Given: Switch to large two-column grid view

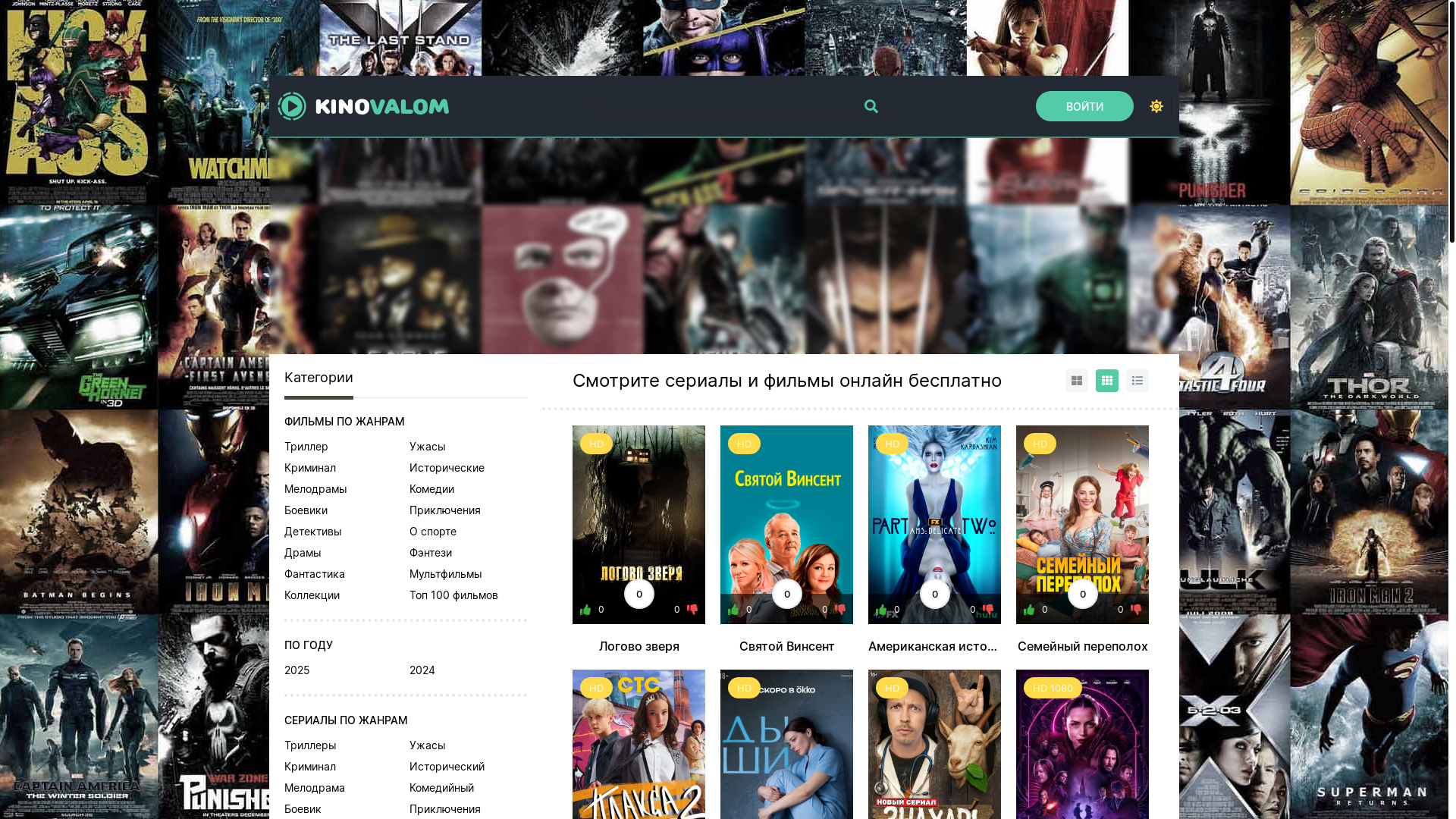Looking at the screenshot, I should coord(1076,381).
